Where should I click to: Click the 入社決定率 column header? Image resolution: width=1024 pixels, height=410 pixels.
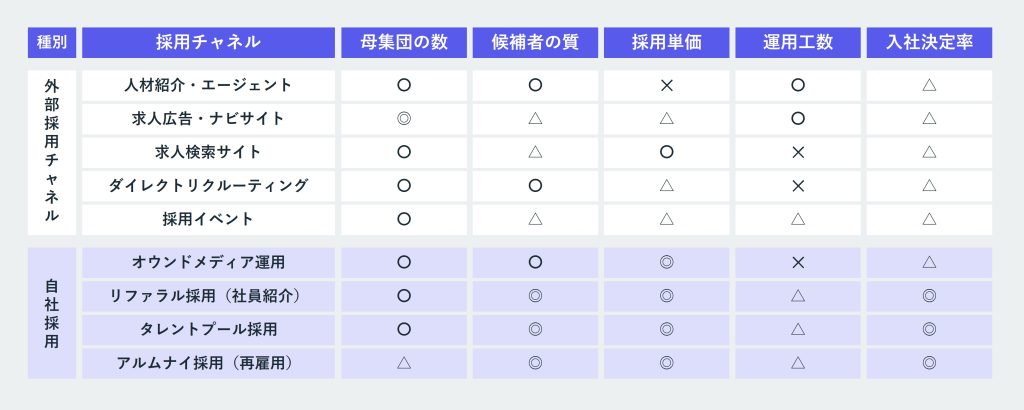pyautogui.click(x=929, y=42)
